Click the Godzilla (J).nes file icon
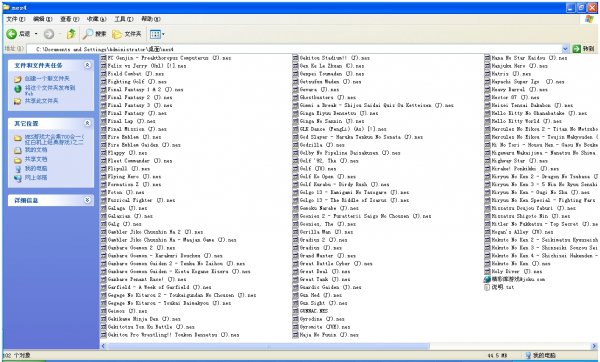The width and height of the screenshot is (600, 362). (295, 145)
